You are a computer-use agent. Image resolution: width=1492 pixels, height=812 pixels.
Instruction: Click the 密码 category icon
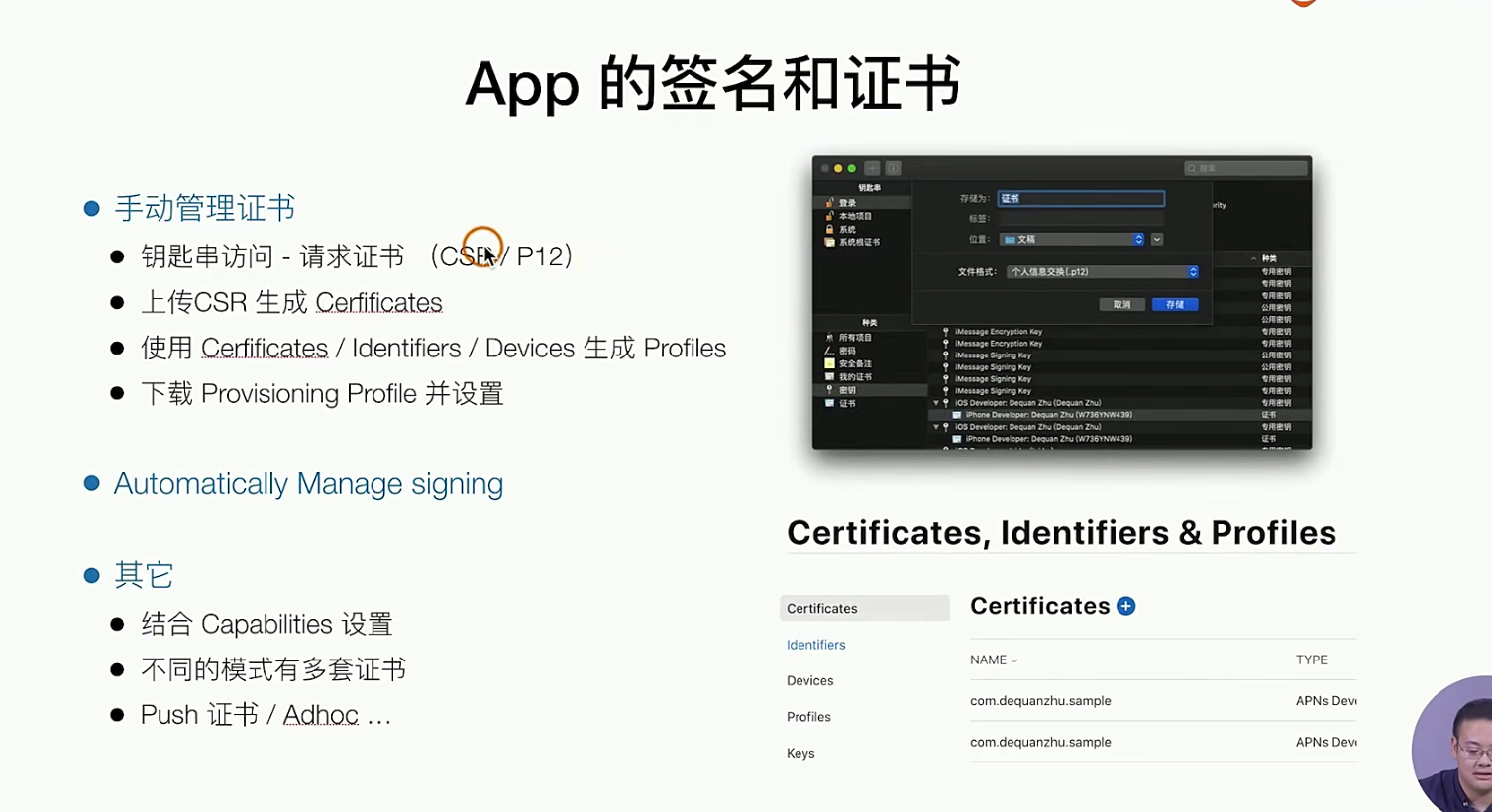coord(830,351)
